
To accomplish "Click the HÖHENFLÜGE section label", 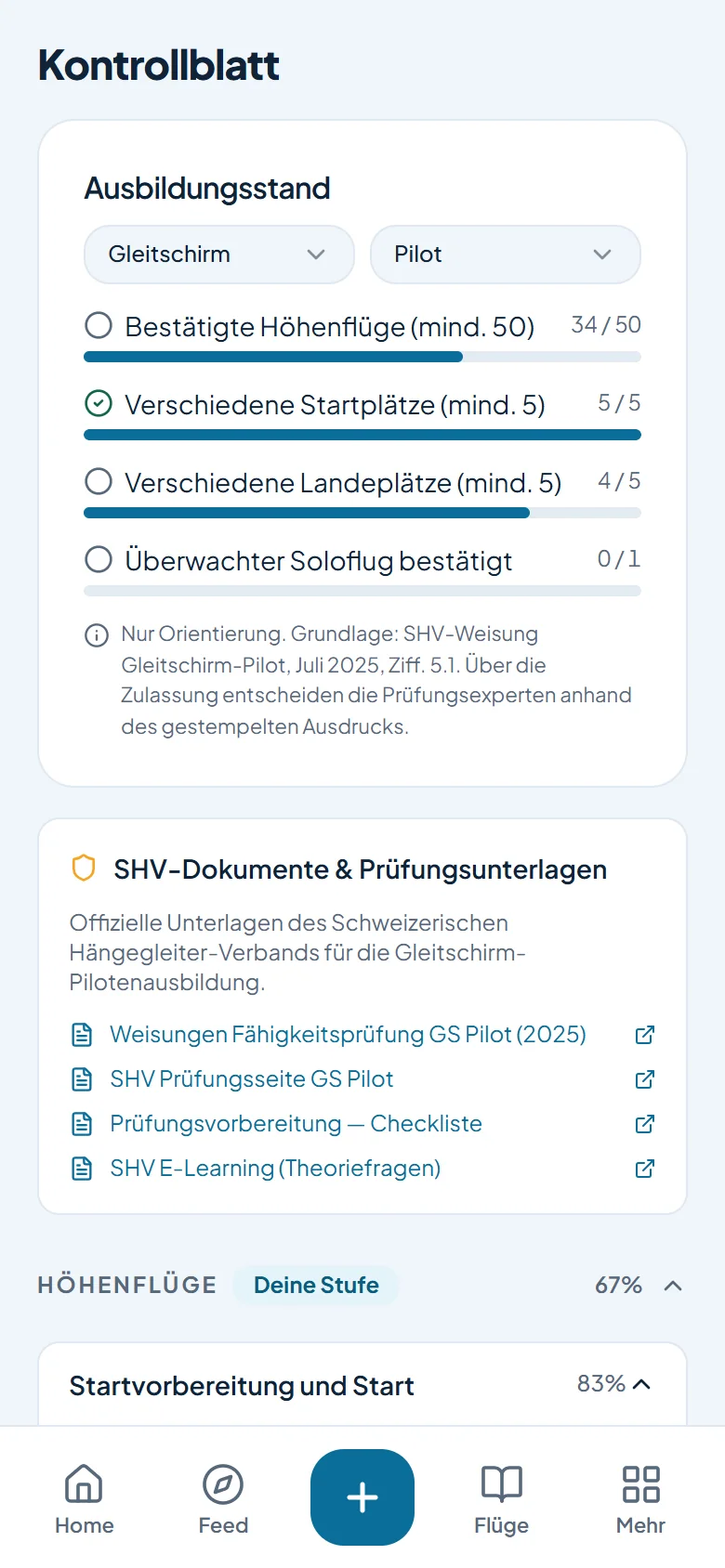I will (127, 1286).
